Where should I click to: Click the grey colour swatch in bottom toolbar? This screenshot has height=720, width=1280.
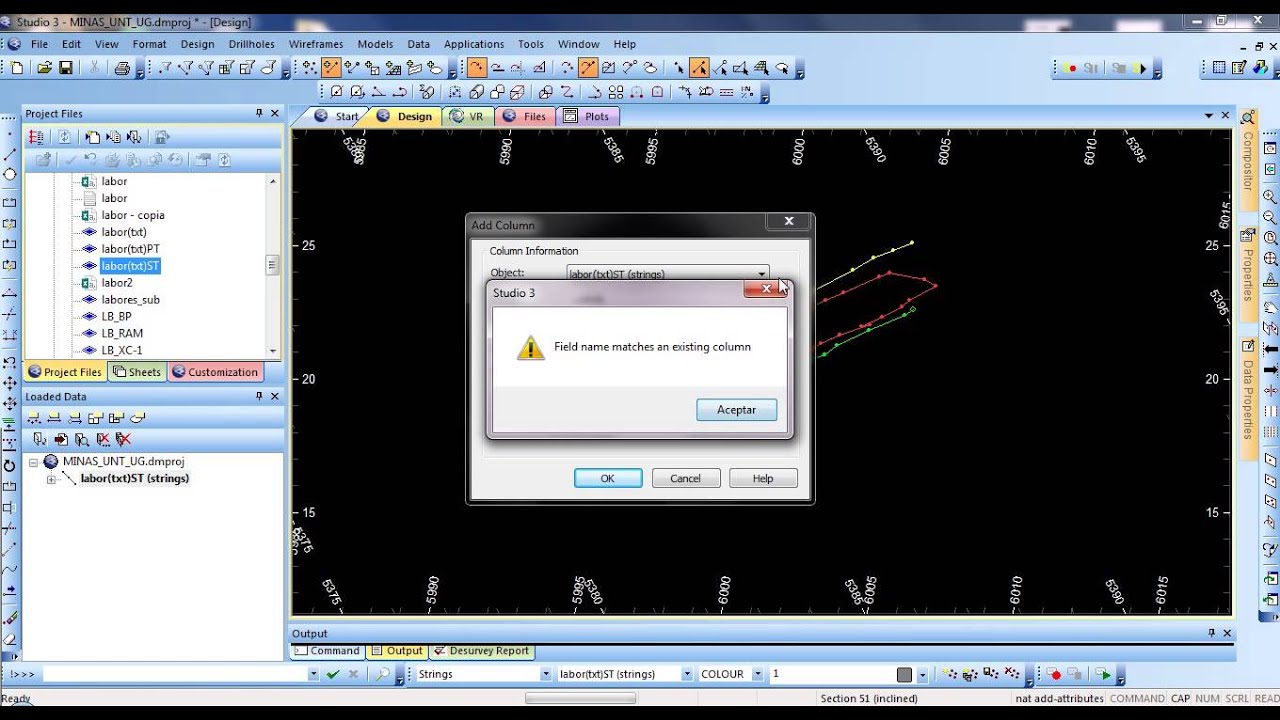[x=905, y=675]
